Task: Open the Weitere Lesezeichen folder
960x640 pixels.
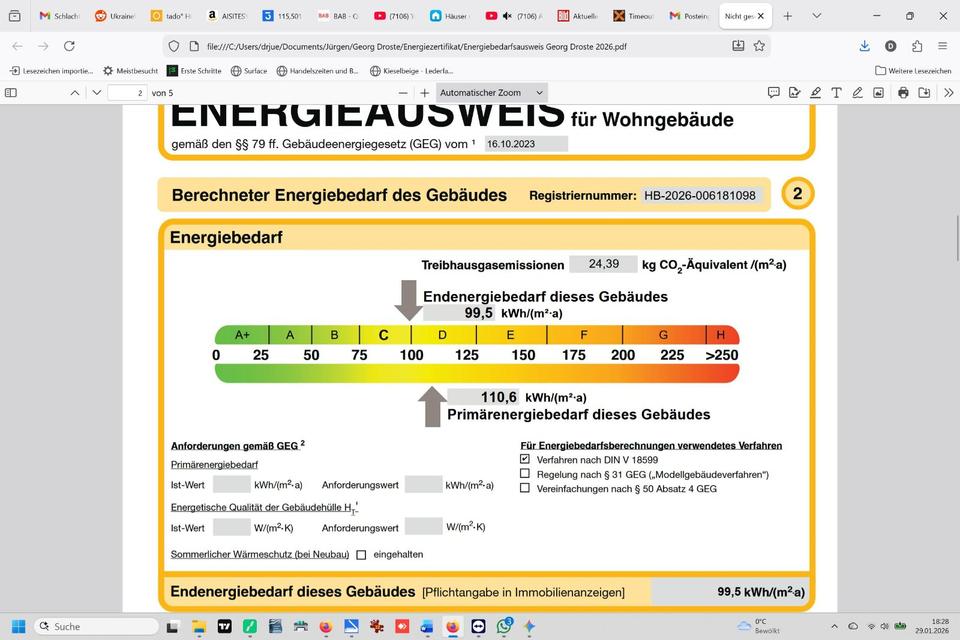Action: coord(912,71)
